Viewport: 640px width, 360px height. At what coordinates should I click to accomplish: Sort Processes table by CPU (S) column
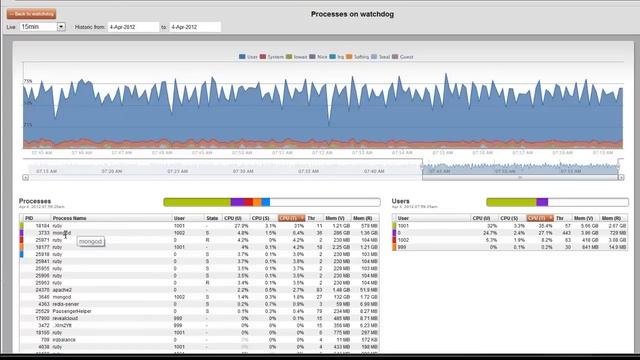click(x=263, y=218)
